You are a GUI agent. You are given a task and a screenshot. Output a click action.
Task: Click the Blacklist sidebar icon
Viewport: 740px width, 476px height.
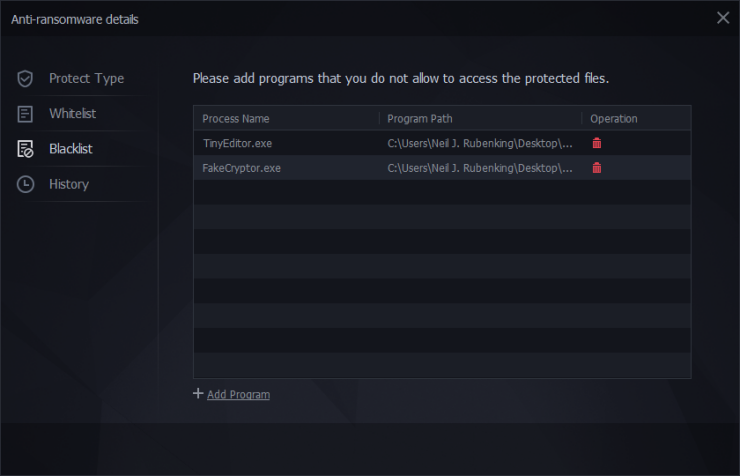(26, 149)
